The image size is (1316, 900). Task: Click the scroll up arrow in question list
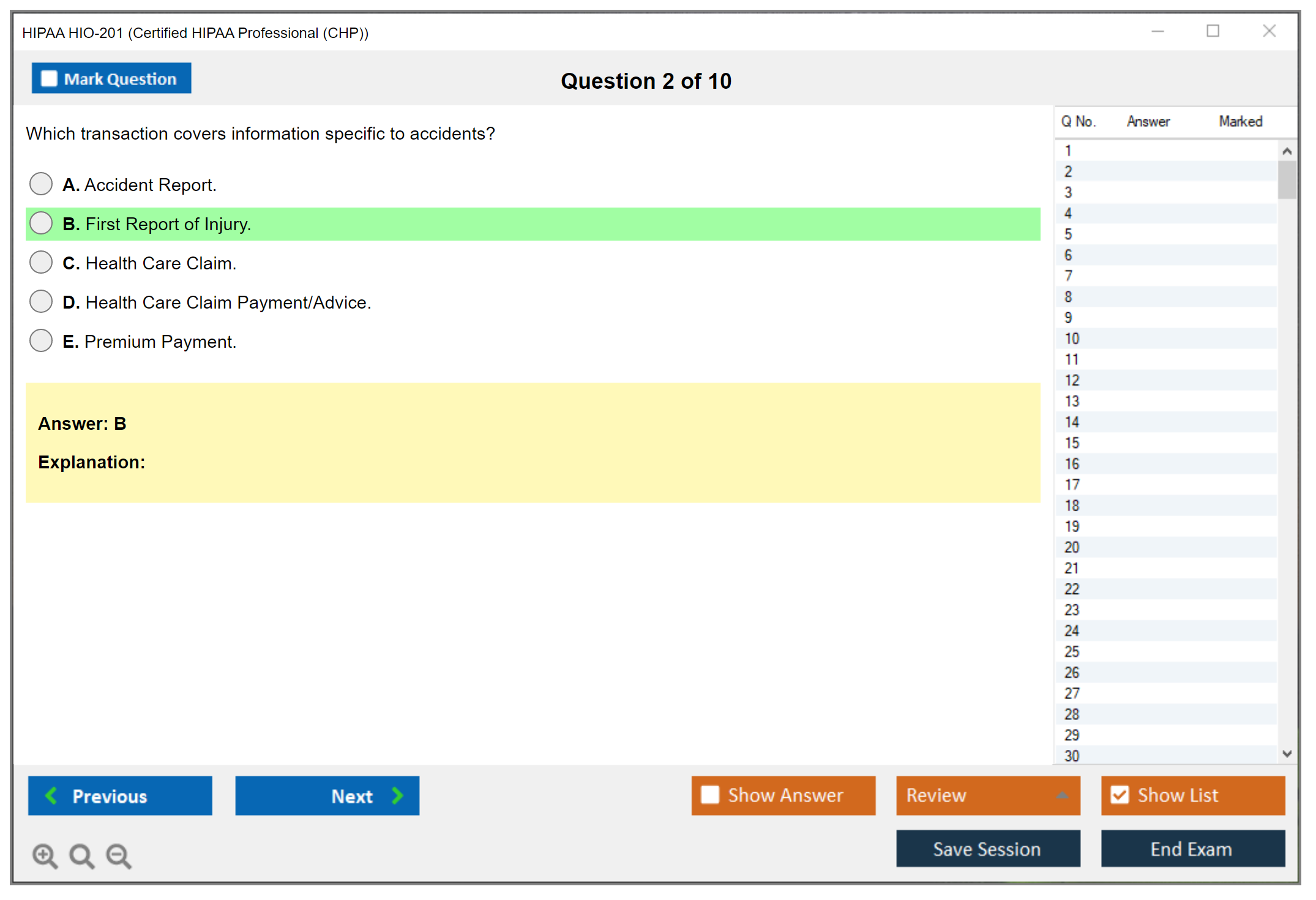click(1287, 151)
